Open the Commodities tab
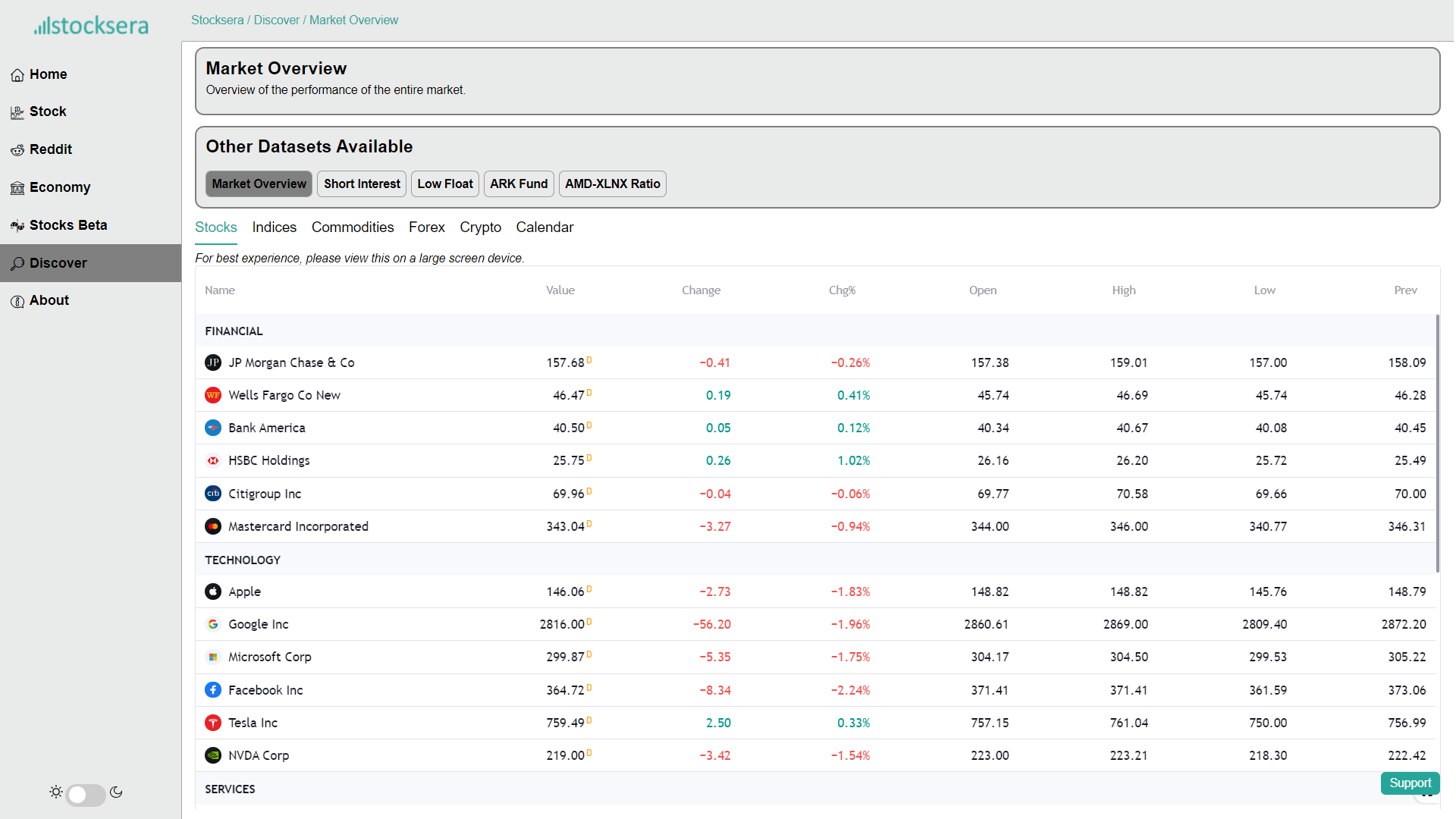 click(353, 227)
